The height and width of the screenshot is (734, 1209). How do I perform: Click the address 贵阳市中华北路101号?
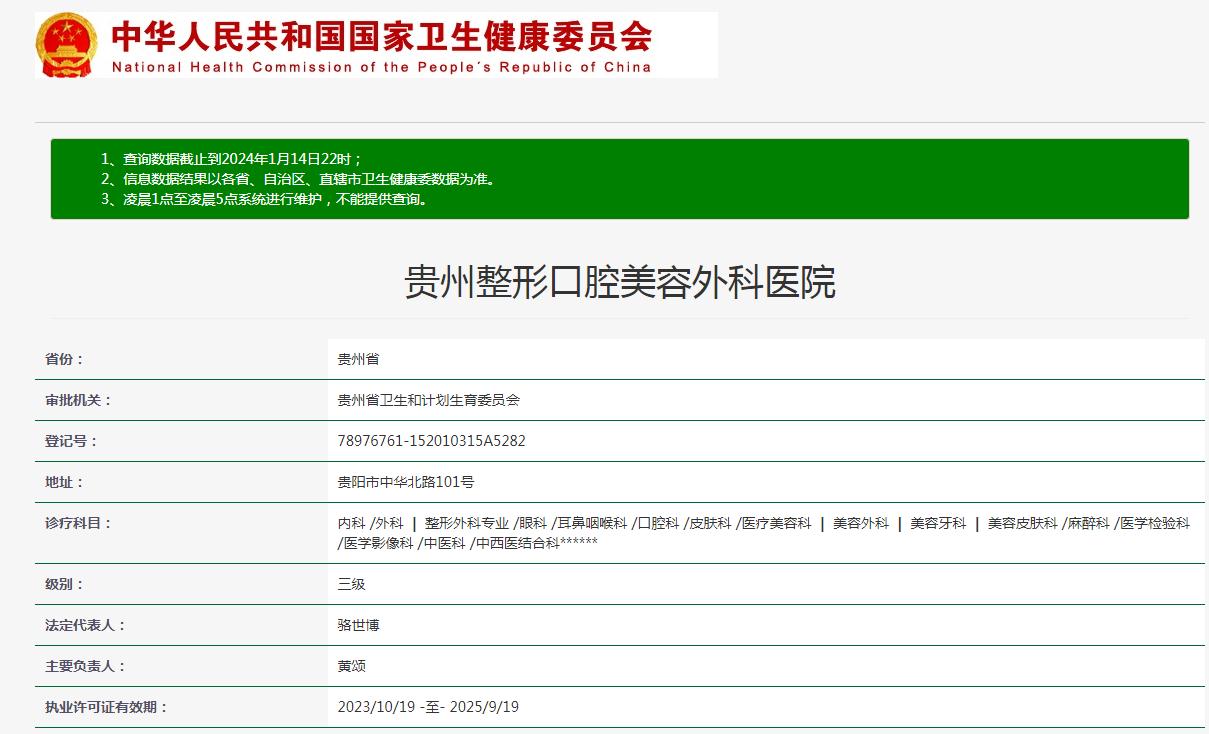point(405,482)
